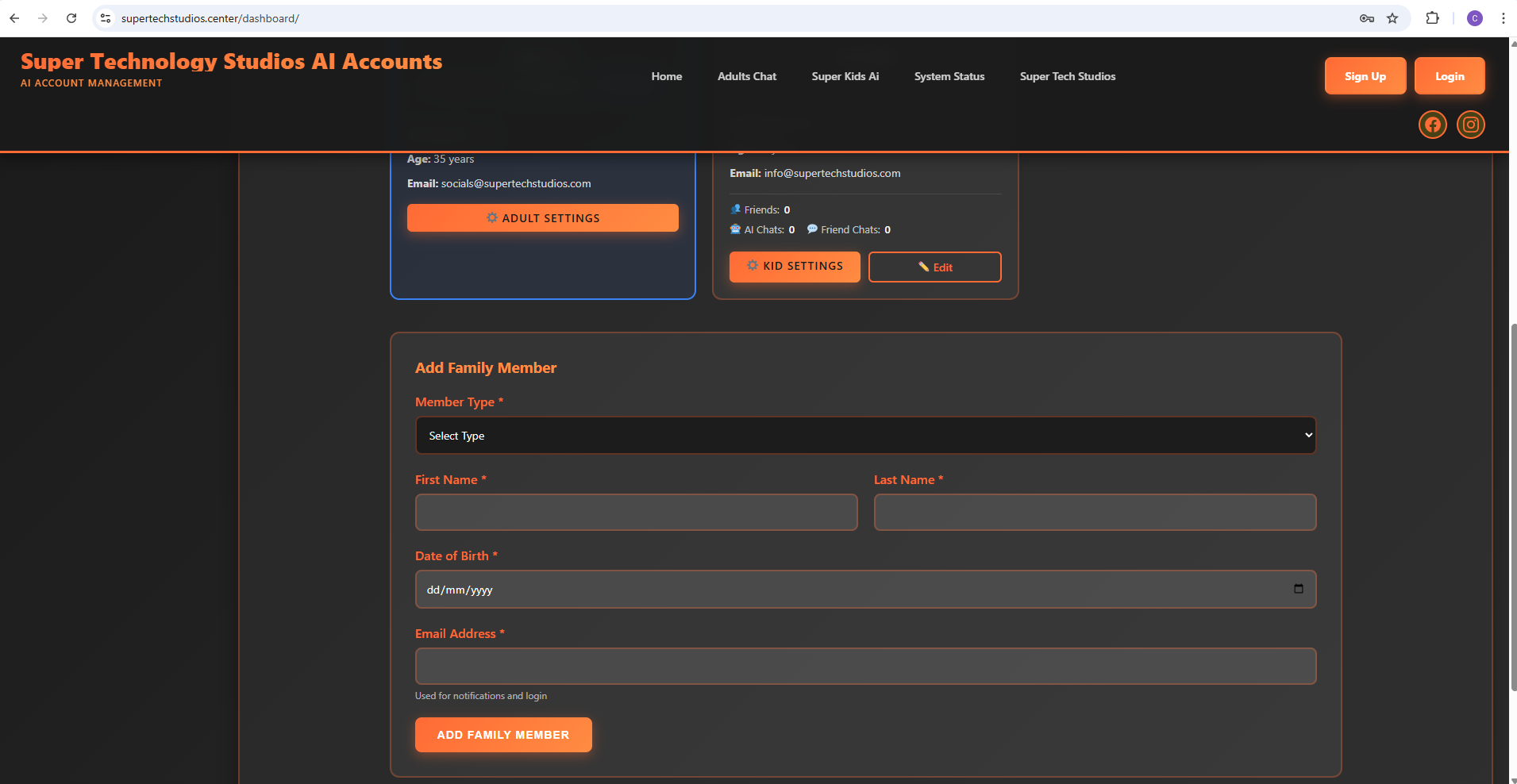Open the Instagram social icon
The image size is (1517, 784).
click(1471, 125)
